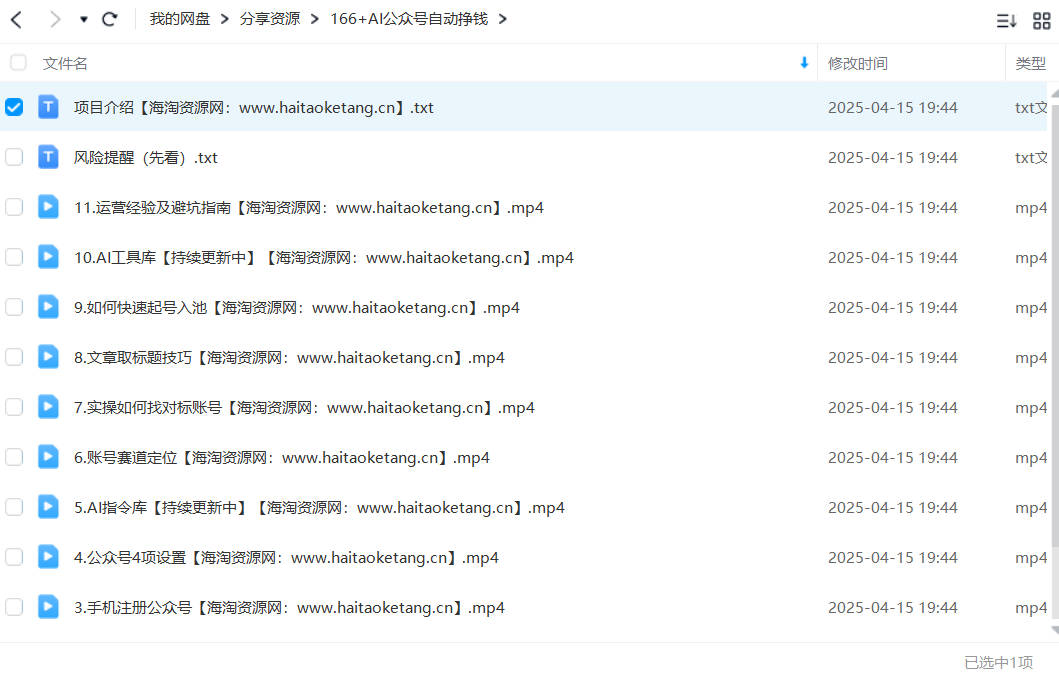The height and width of the screenshot is (673, 1059).
Task: Navigate to 我的网盘 in breadcrumb
Action: coord(180,19)
